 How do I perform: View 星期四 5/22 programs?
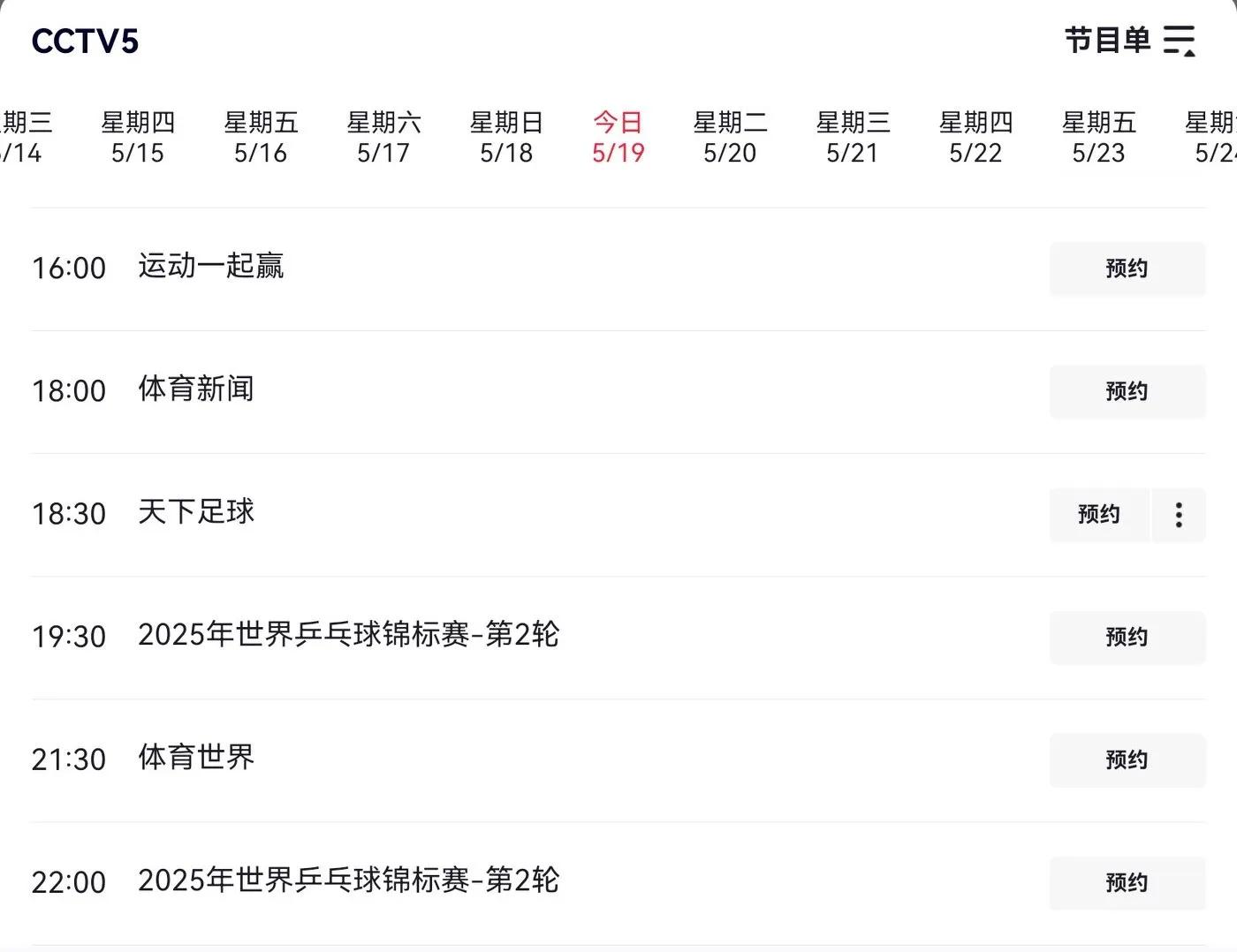click(975, 137)
